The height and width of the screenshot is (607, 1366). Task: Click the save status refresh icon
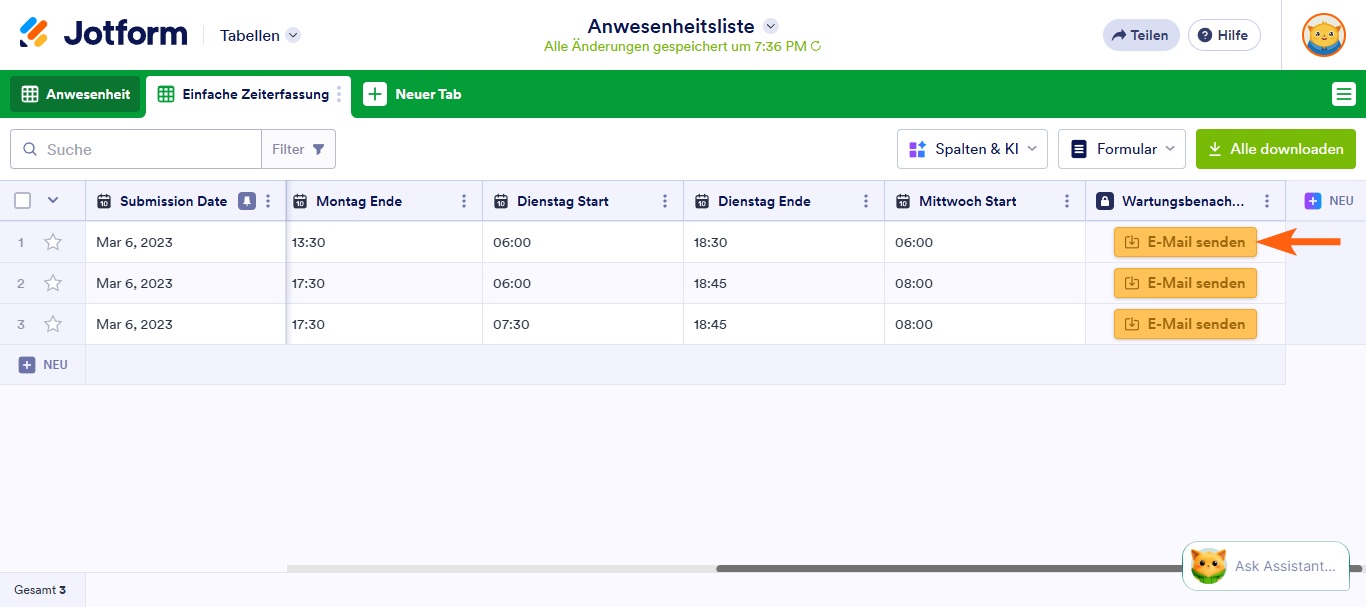click(x=816, y=46)
